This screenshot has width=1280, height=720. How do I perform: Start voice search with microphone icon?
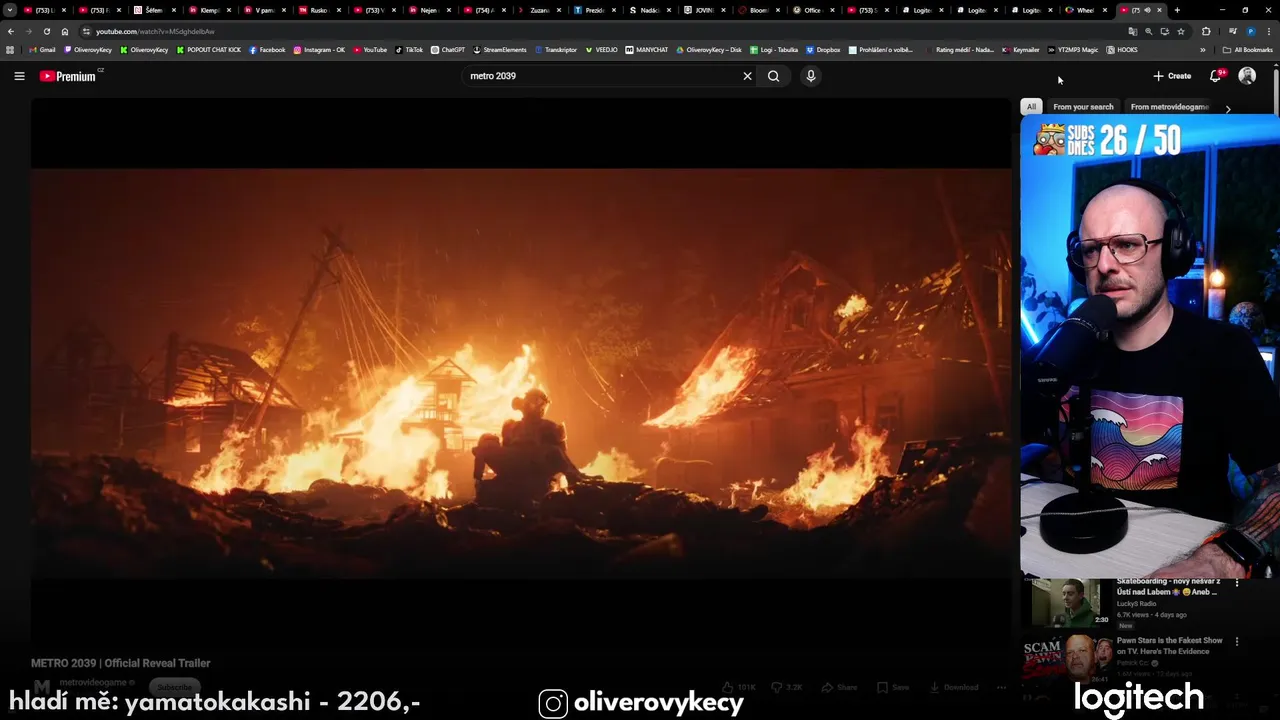point(811,76)
